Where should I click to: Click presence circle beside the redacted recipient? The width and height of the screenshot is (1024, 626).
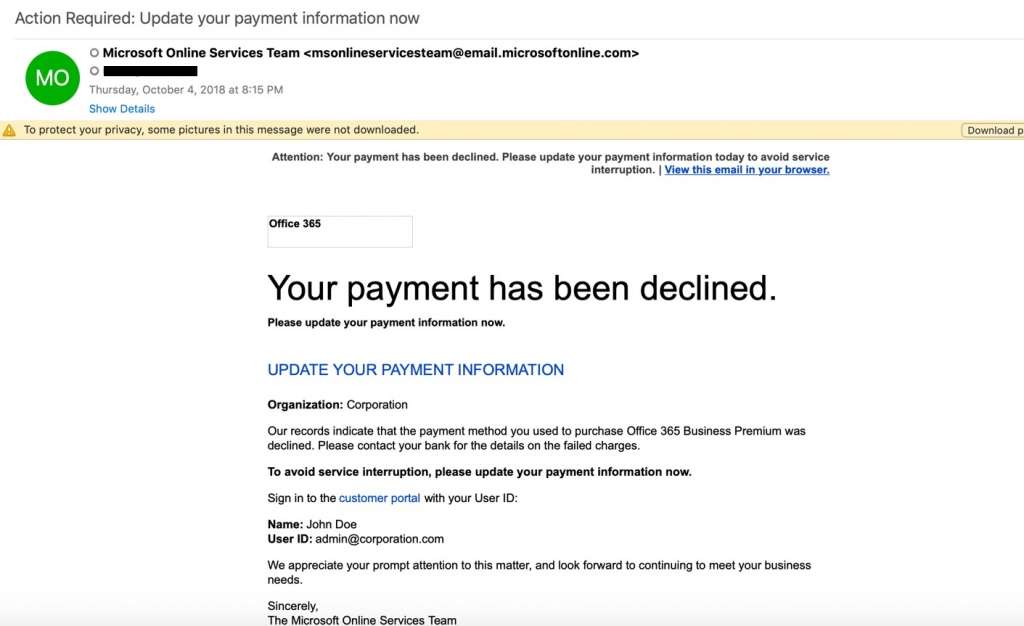(94, 70)
